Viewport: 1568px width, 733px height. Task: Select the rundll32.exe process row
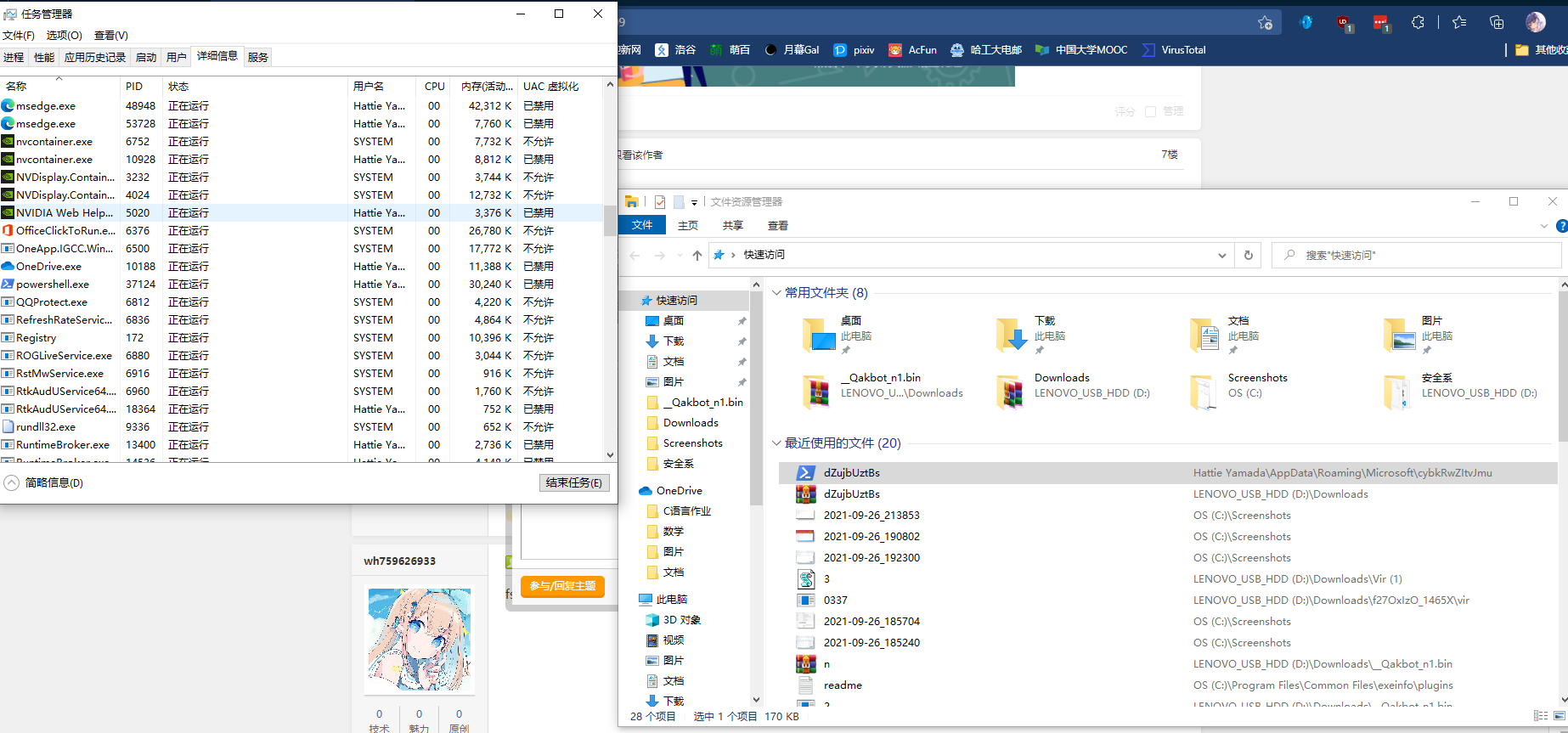click(x=302, y=427)
